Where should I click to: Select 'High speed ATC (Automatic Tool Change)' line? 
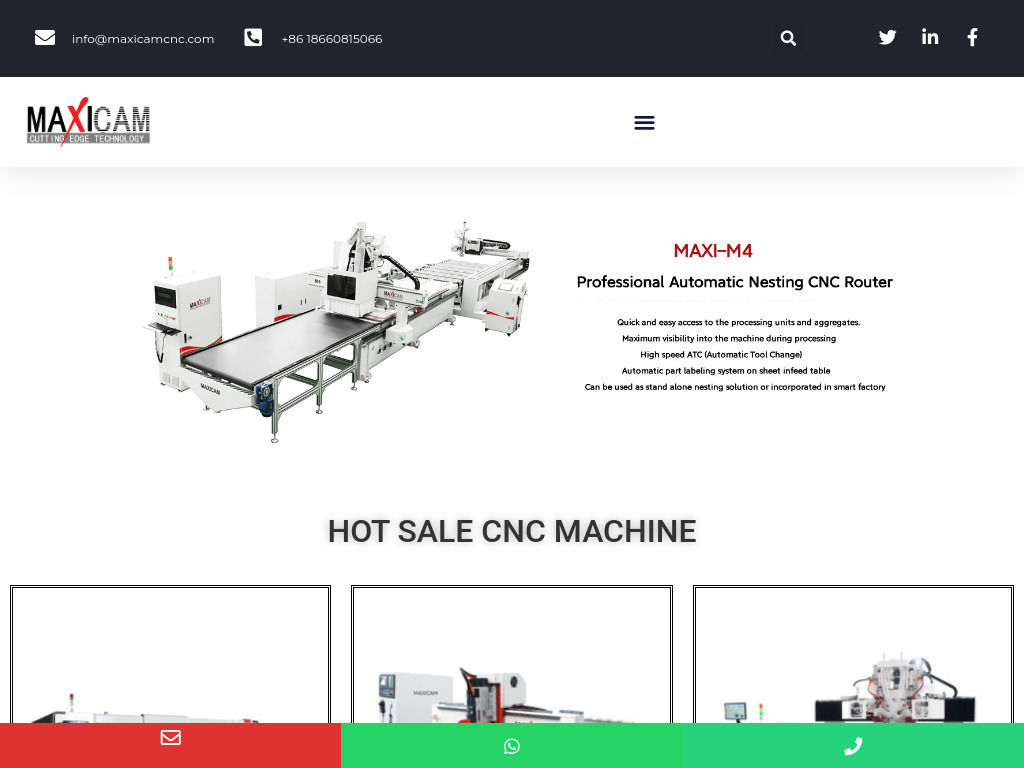pyautogui.click(x=721, y=355)
